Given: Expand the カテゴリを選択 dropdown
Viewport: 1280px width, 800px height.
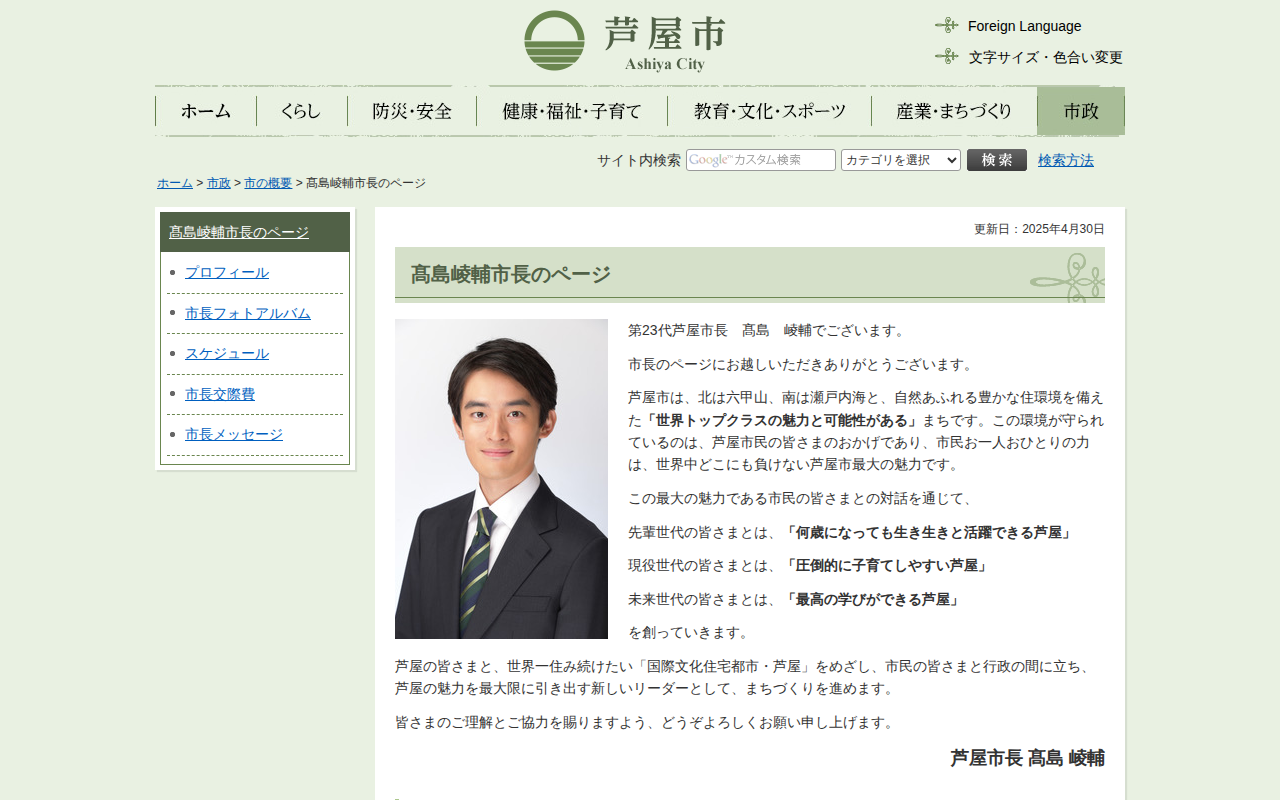Looking at the screenshot, I should coord(900,160).
